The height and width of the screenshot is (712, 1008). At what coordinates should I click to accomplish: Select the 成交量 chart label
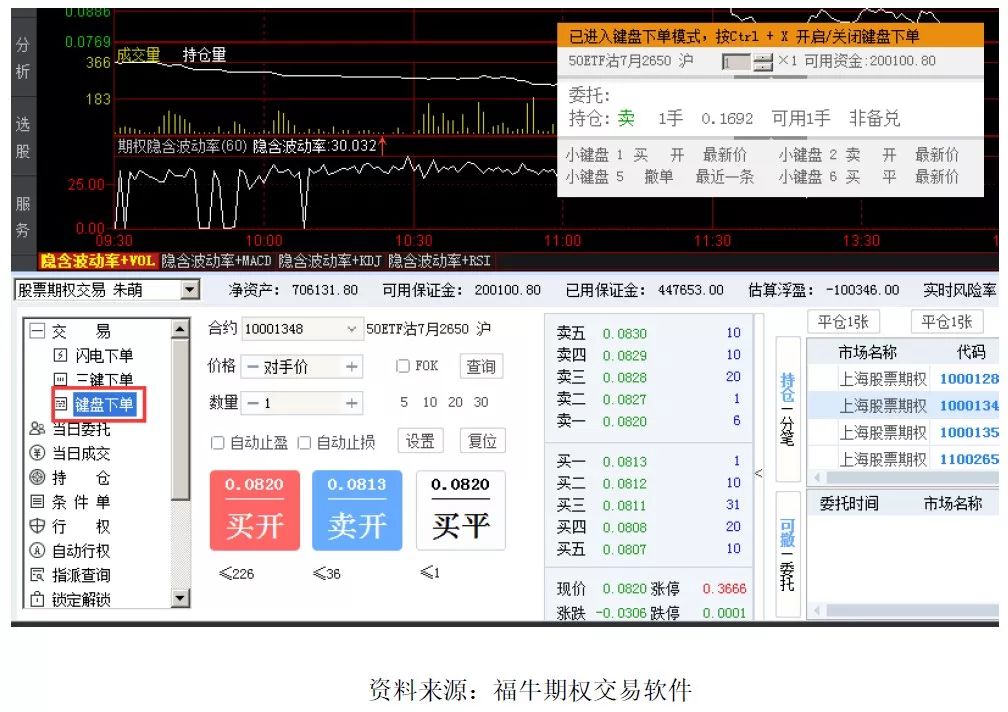pos(138,55)
